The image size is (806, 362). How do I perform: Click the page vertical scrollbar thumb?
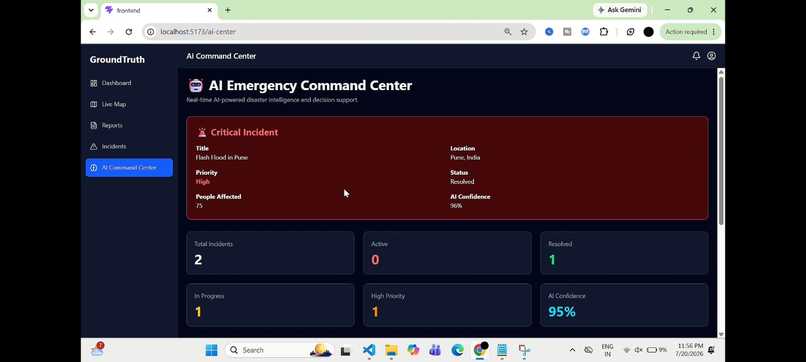(721, 150)
